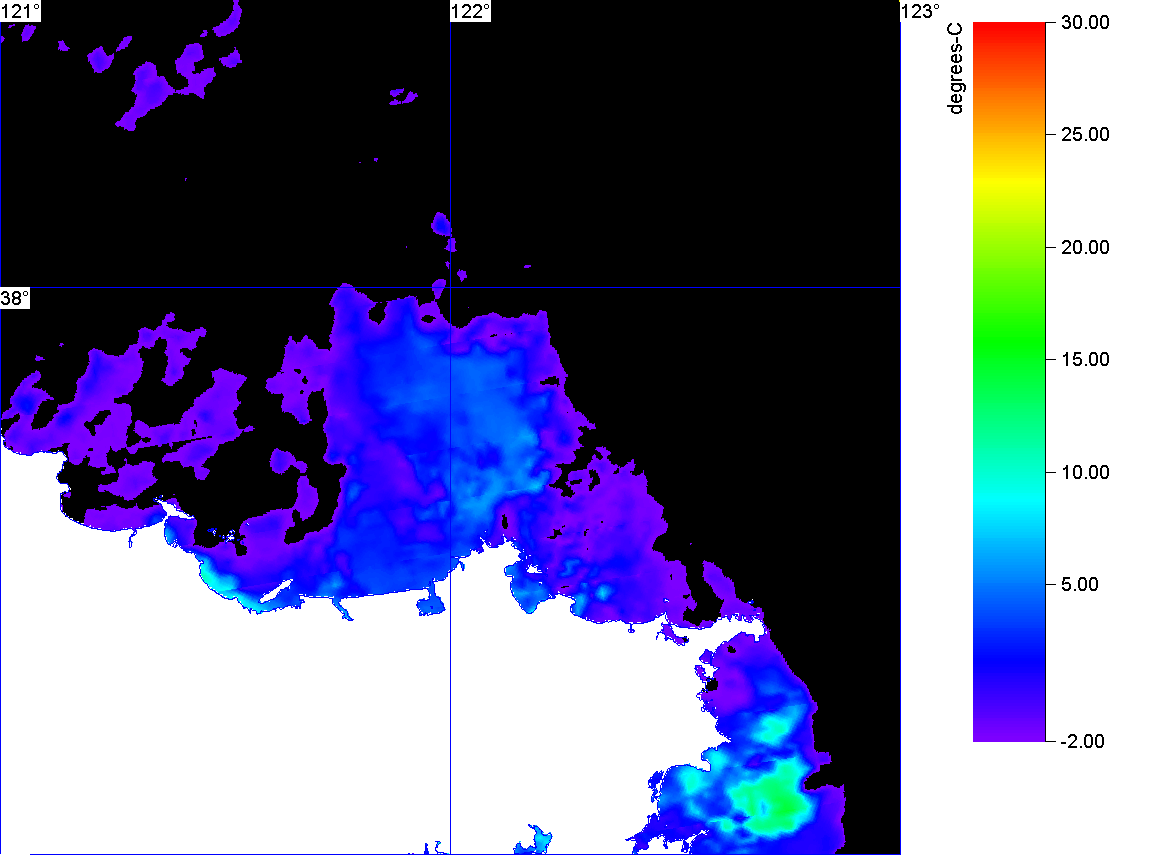This screenshot has height=855, width=1166.
Task: Click the 10.00 colorbar value
Action: pos(1085,472)
